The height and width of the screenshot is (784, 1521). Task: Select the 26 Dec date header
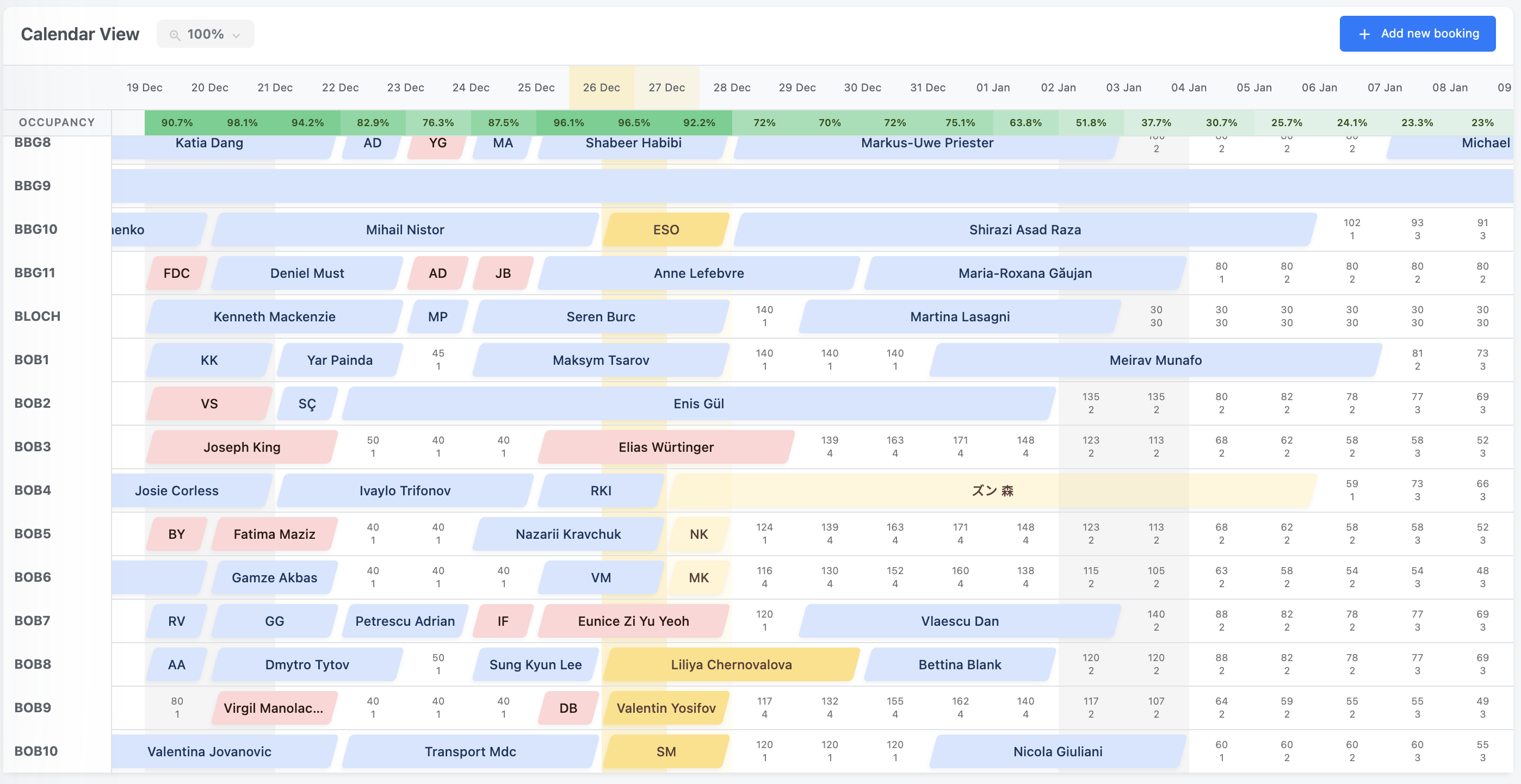[601, 88]
